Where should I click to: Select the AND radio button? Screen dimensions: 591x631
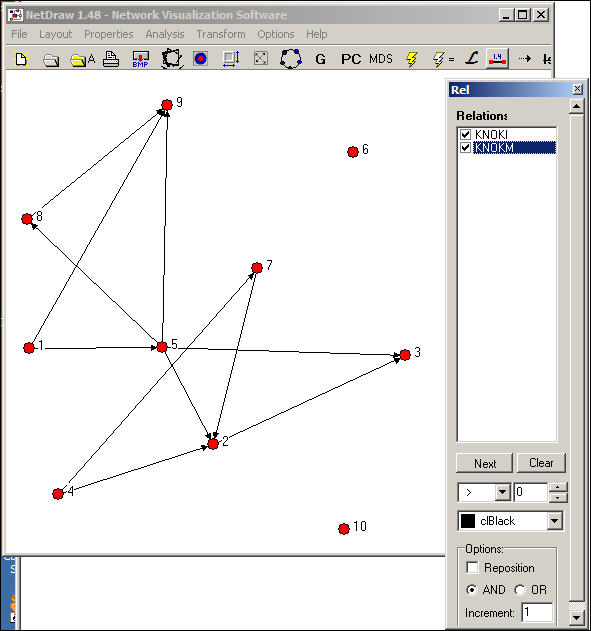point(471,590)
